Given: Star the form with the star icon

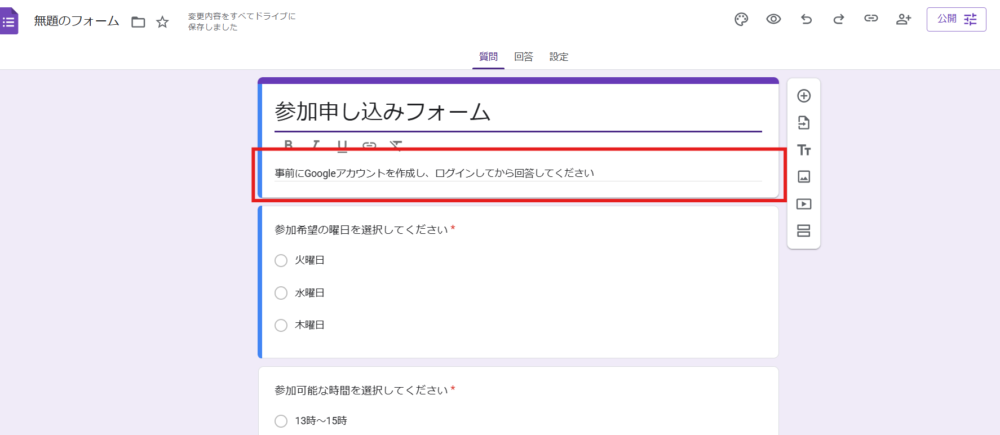Looking at the screenshot, I should click(x=162, y=21).
